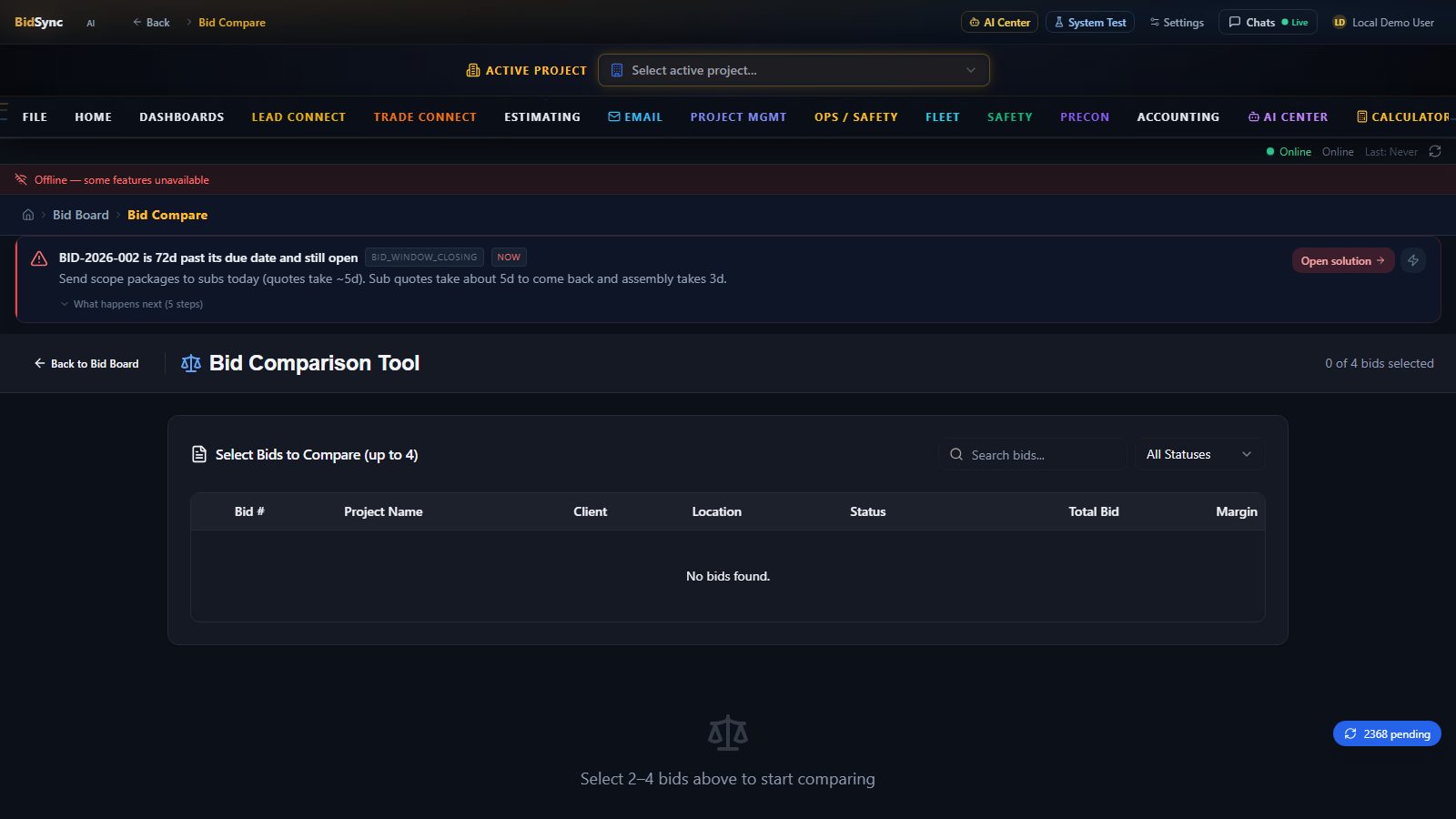
Task: Open AI CENTER in the navigation bar
Action: tap(1288, 116)
